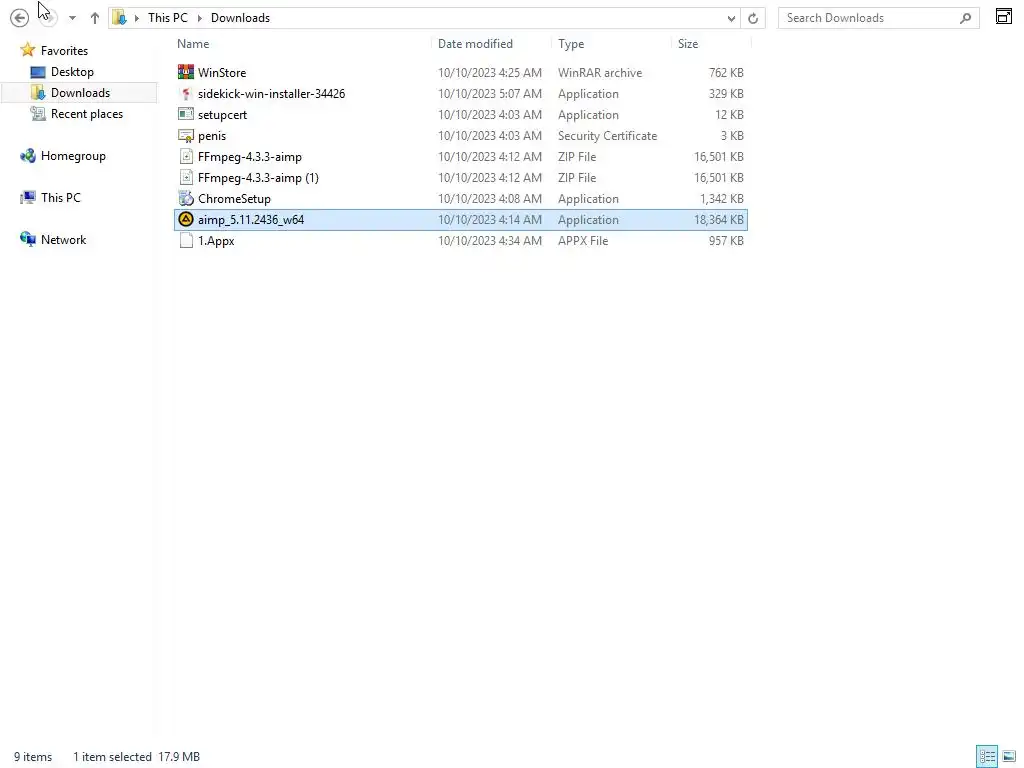The image size is (1024, 768).
Task: Sort files by Type column header
Action: click(571, 44)
